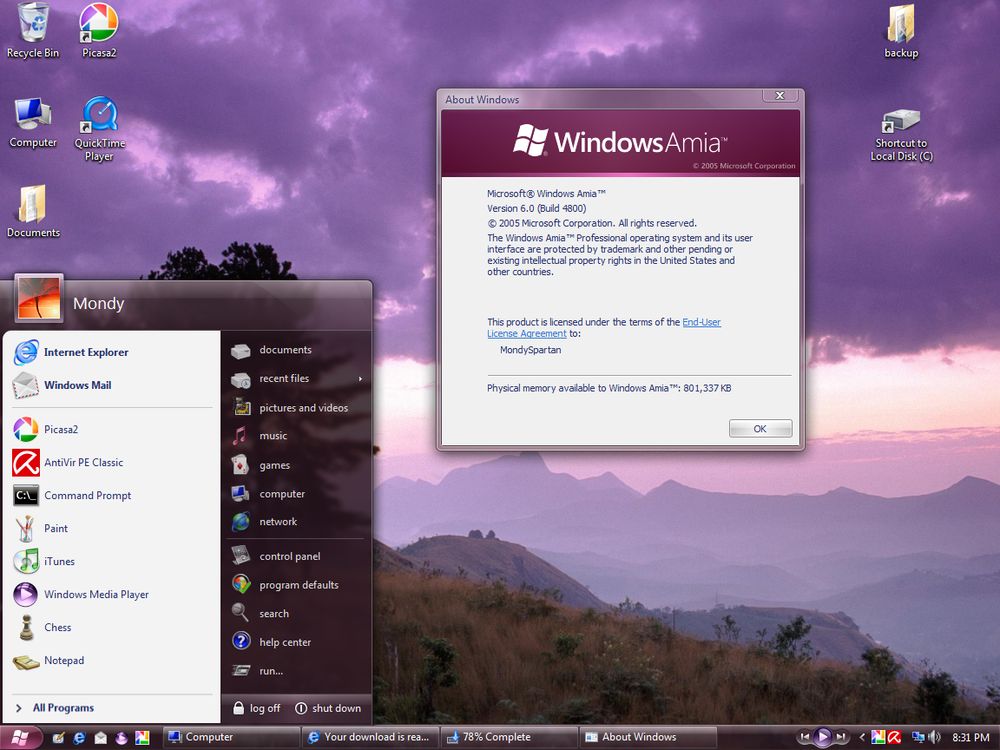1000x750 pixels.
Task: Open the End-User License Agreement link
Action: coord(604,328)
